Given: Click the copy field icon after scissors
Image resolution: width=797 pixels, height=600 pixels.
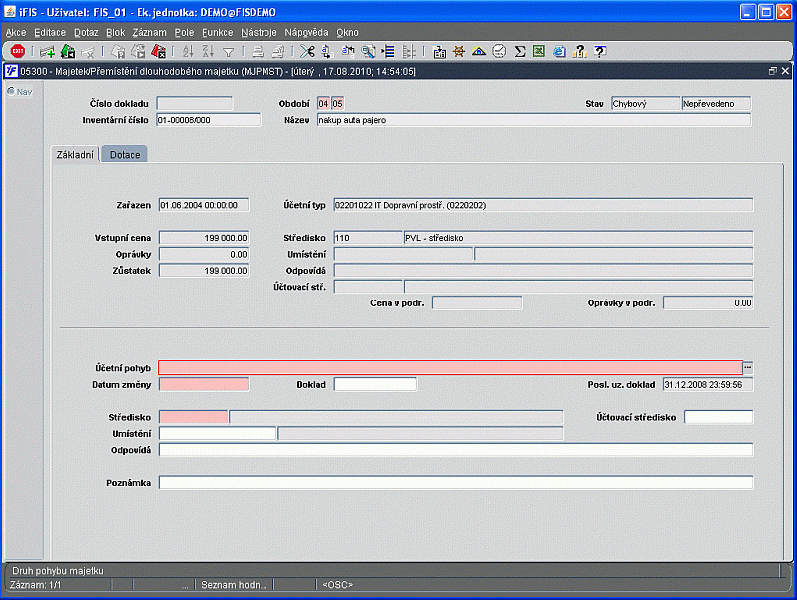Looking at the screenshot, I should click(327, 51).
